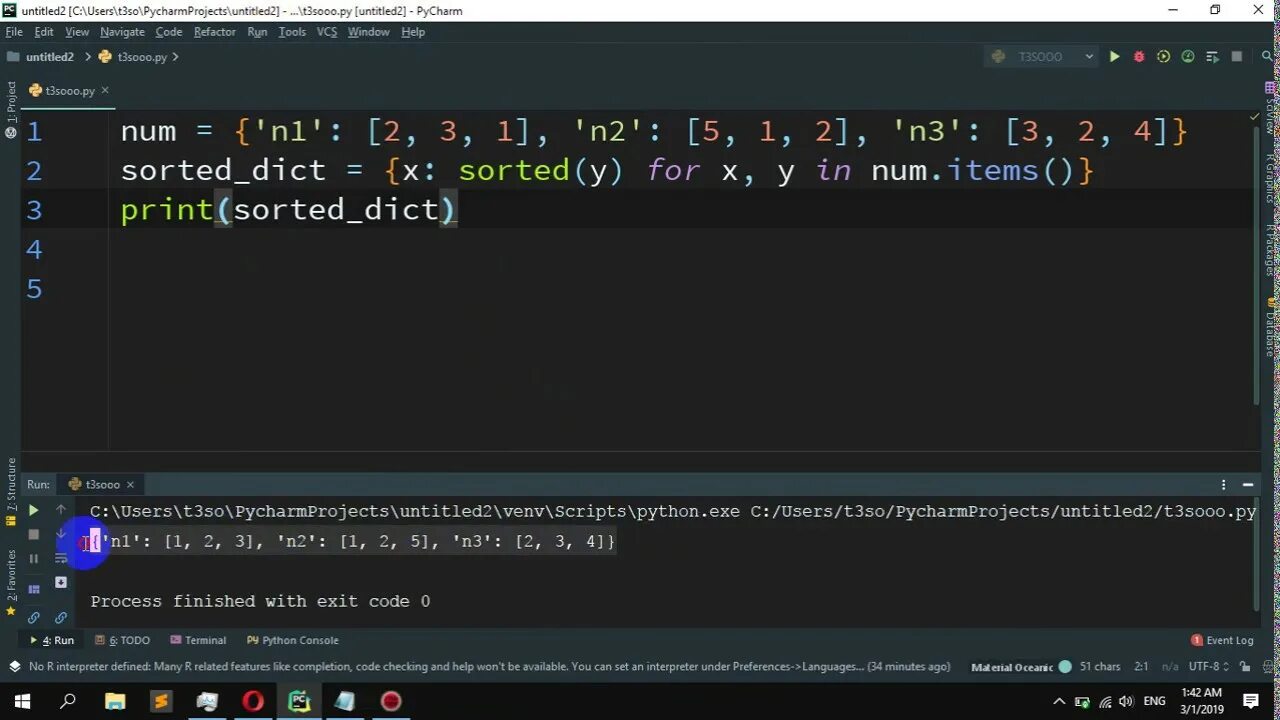The height and width of the screenshot is (720, 1280).
Task: Show hidden system tray icons
Action: pyautogui.click(x=1059, y=701)
